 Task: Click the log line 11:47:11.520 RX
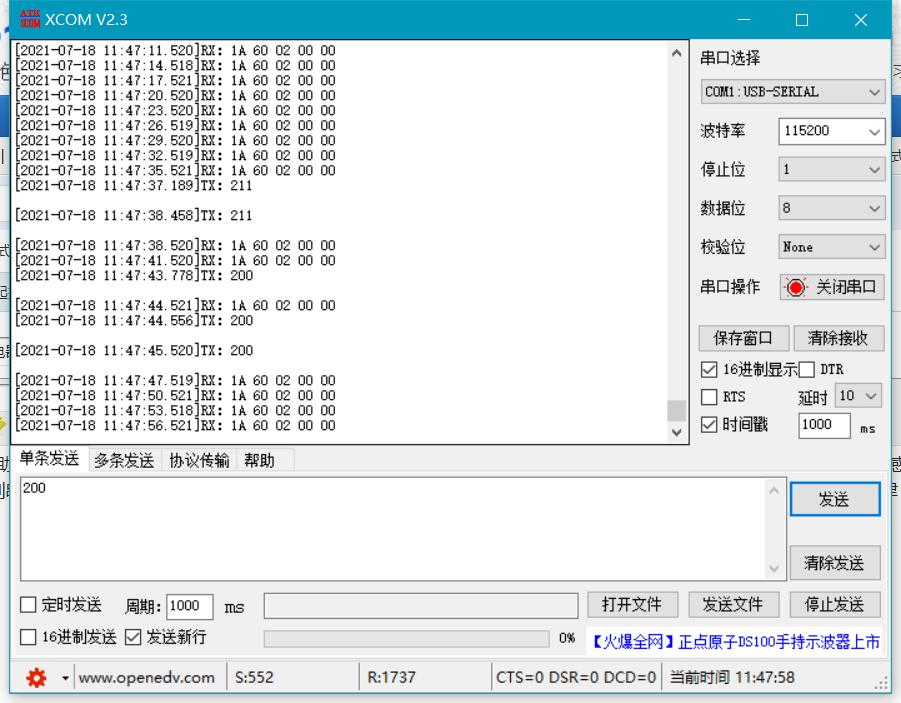[175, 50]
